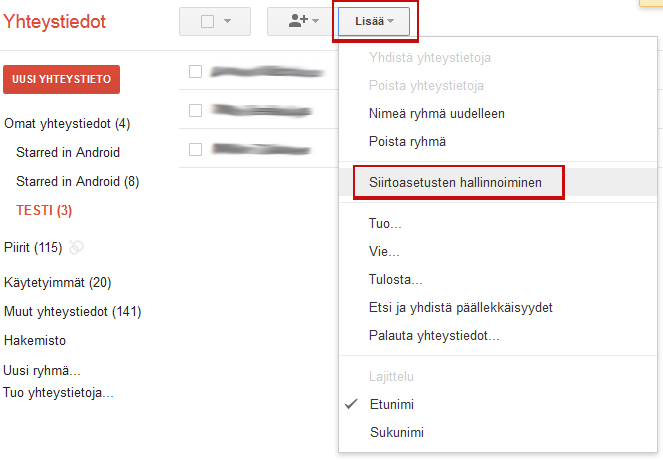Viewport: 663px width, 460px height.
Task: Collapse the Lisää dropdown menu
Action: pyautogui.click(x=375, y=21)
